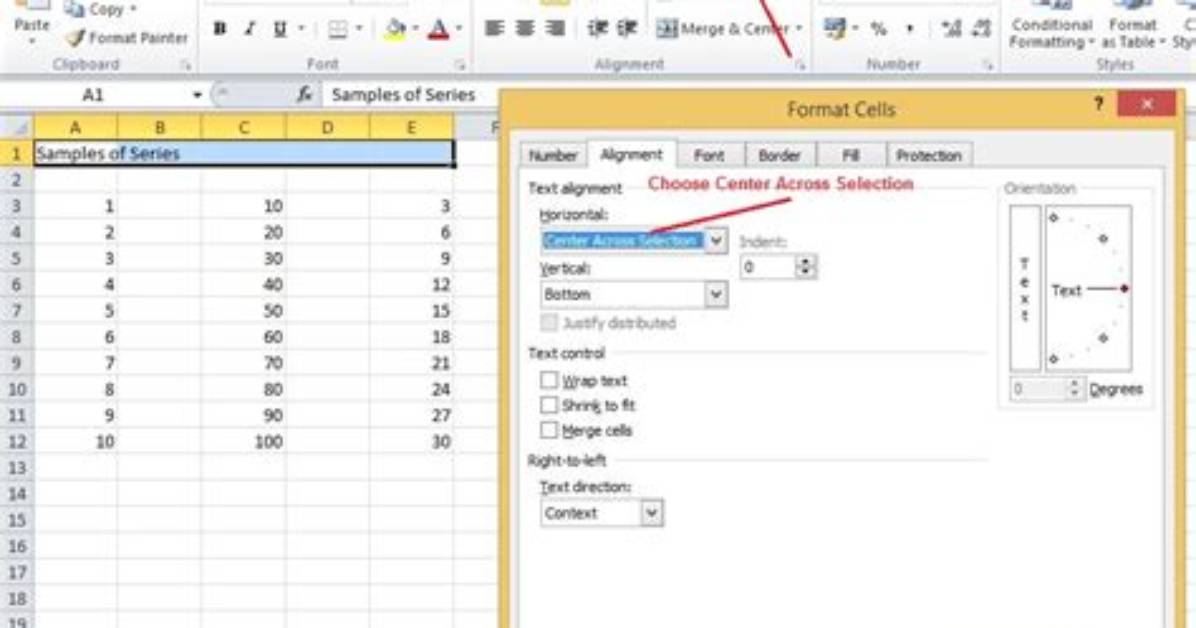This screenshot has height=628, width=1196.
Task: Apply Fill Color bucket icon
Action: tap(395, 29)
